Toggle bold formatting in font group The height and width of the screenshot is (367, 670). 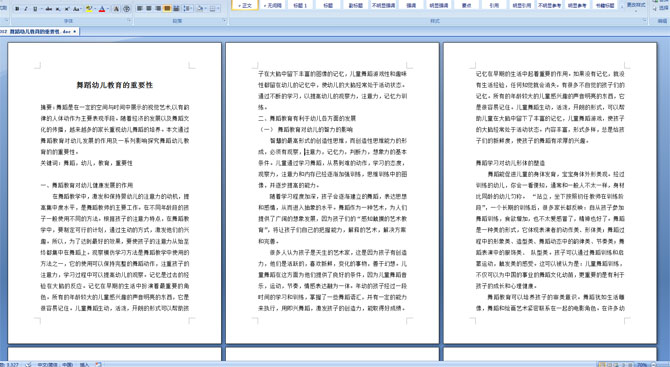pyautogui.click(x=17, y=9)
